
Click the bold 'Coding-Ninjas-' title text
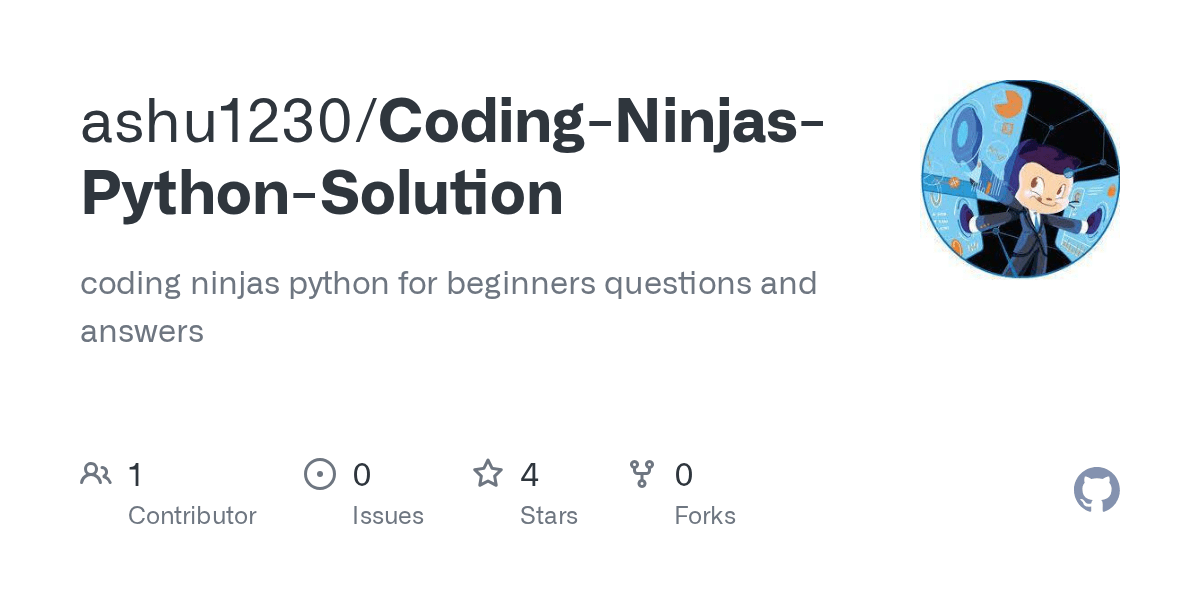[602, 121]
